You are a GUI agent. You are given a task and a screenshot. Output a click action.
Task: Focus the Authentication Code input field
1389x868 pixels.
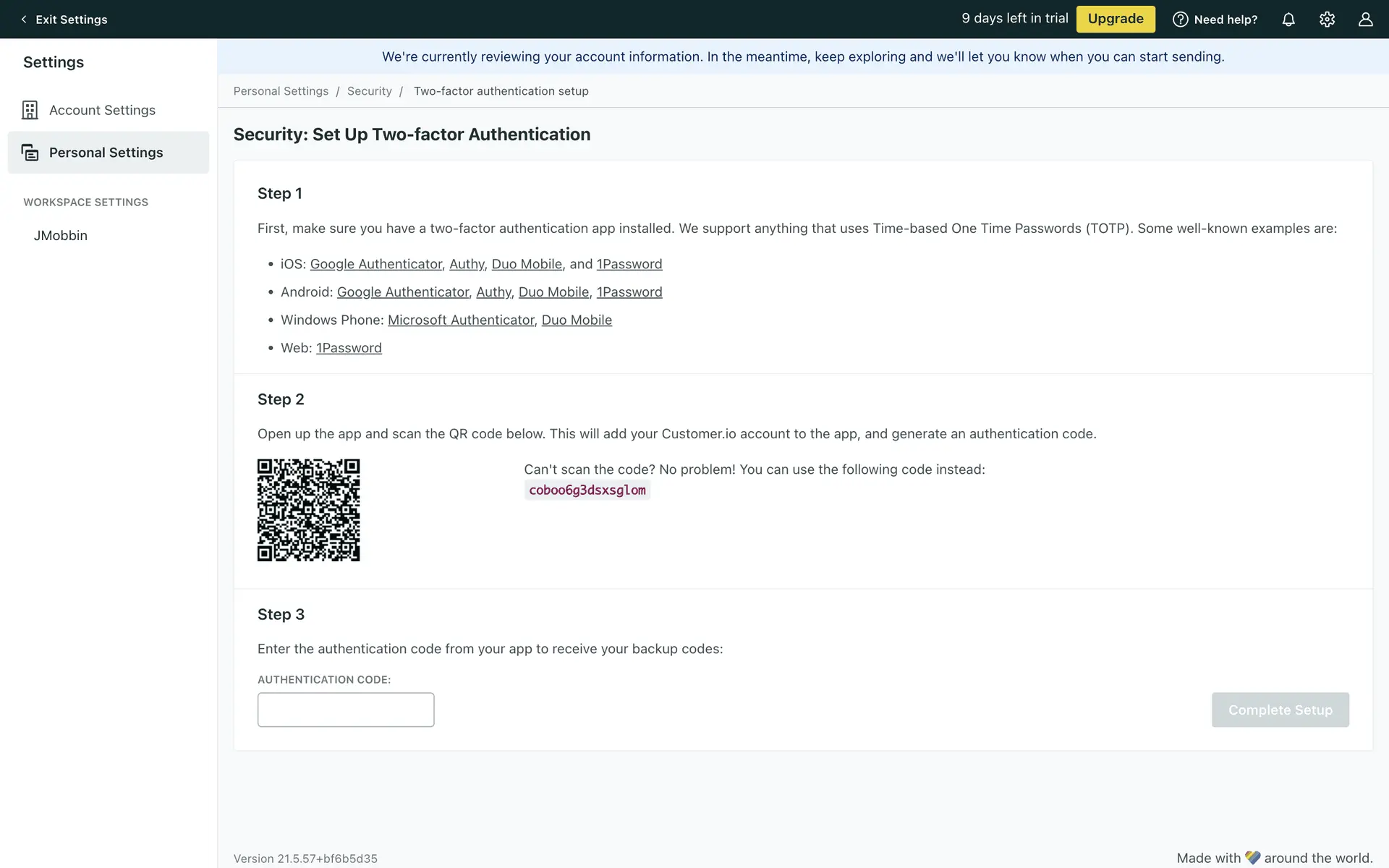pos(346,710)
